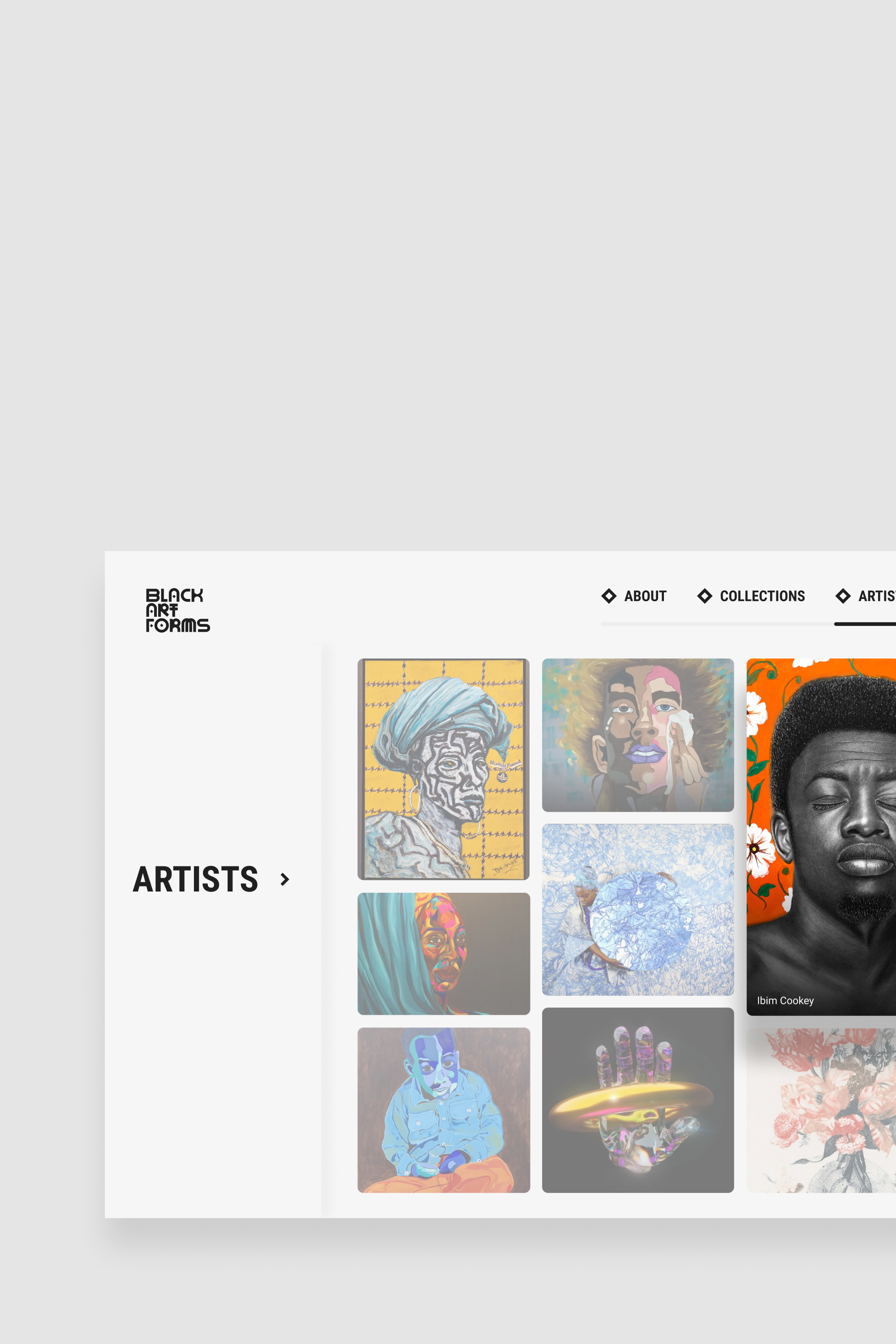Open the glass hand with gold ring artwork

click(x=638, y=1100)
